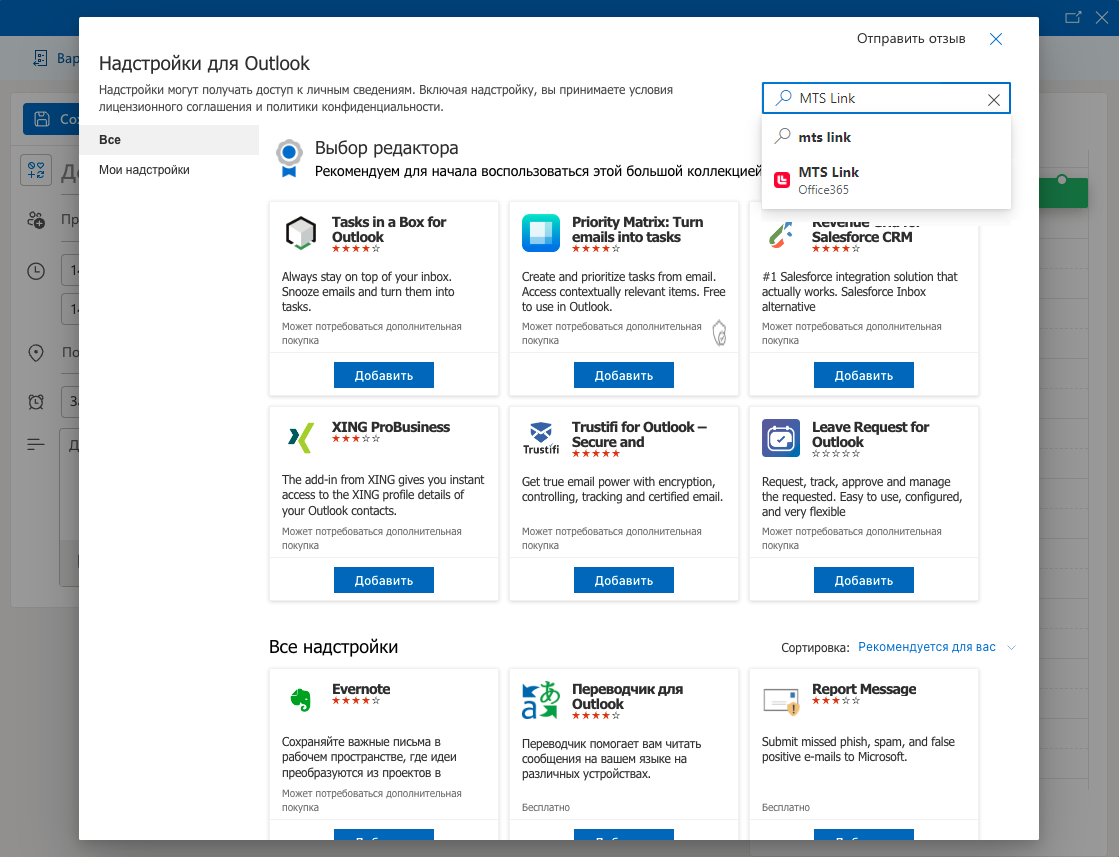Click in the MTS Link search input field
This screenshot has height=857, width=1119.
pos(886,98)
